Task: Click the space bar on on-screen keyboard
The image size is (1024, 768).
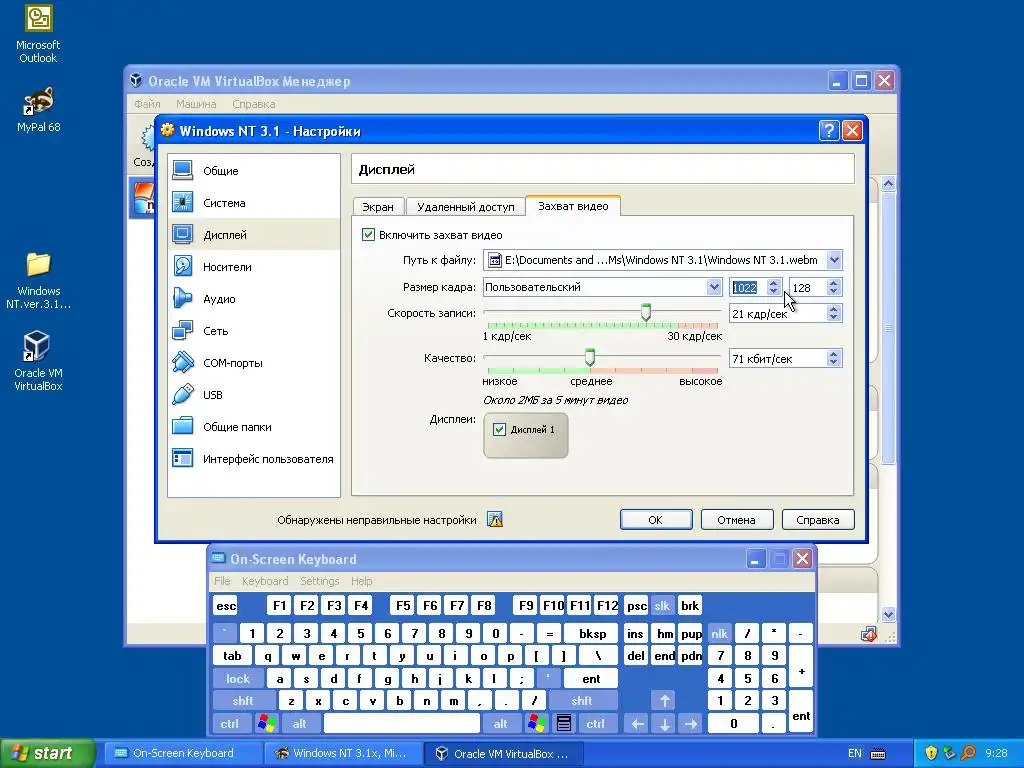Action: pyautogui.click(x=402, y=724)
